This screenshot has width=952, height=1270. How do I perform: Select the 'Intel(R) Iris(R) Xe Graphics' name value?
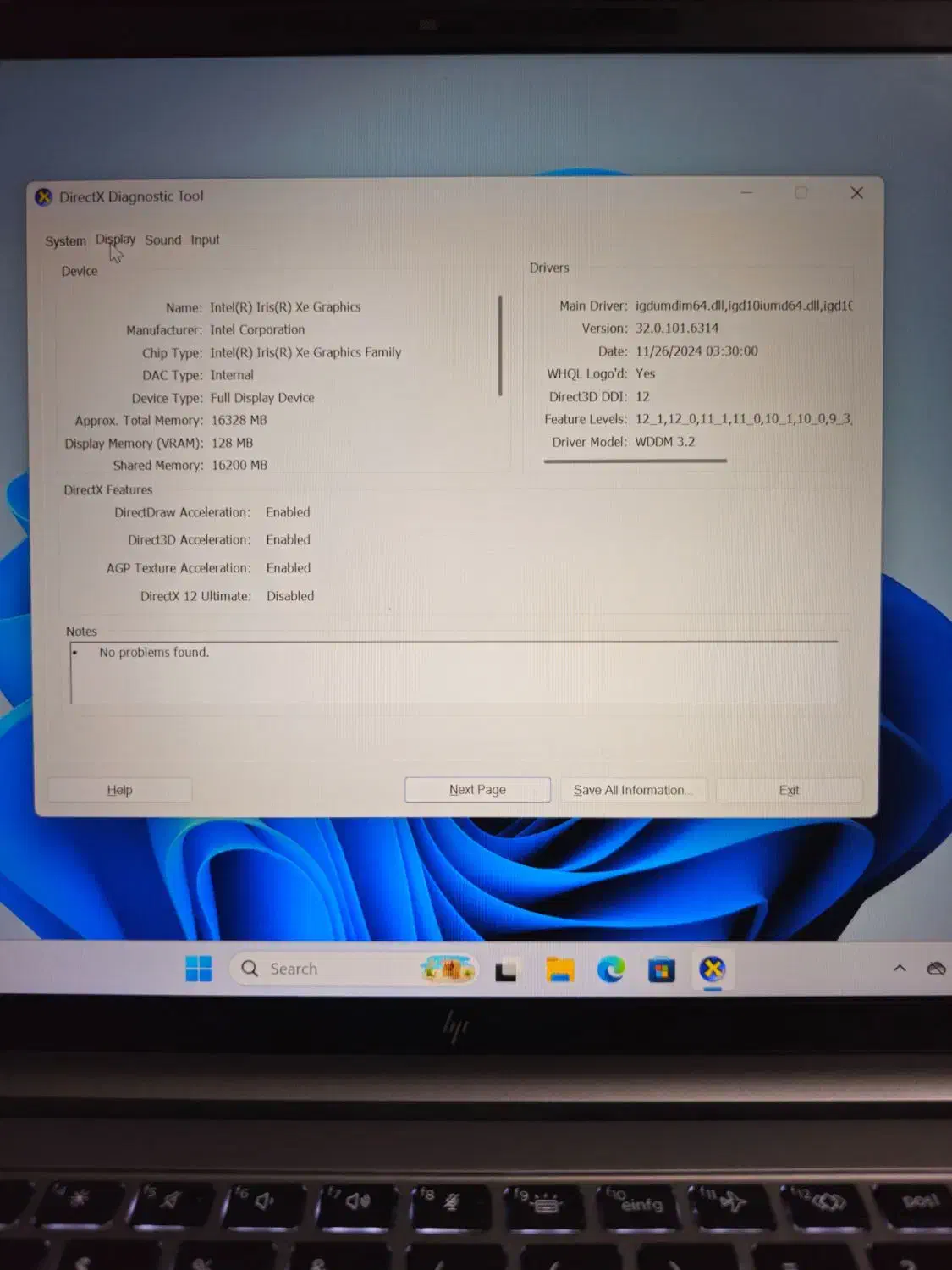[285, 307]
